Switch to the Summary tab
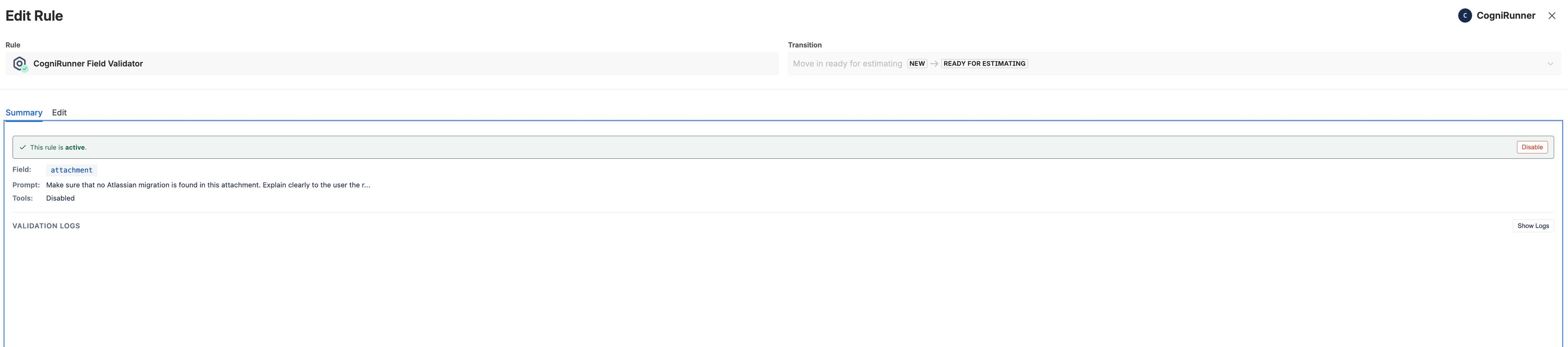The width and height of the screenshot is (1568, 347). click(24, 113)
